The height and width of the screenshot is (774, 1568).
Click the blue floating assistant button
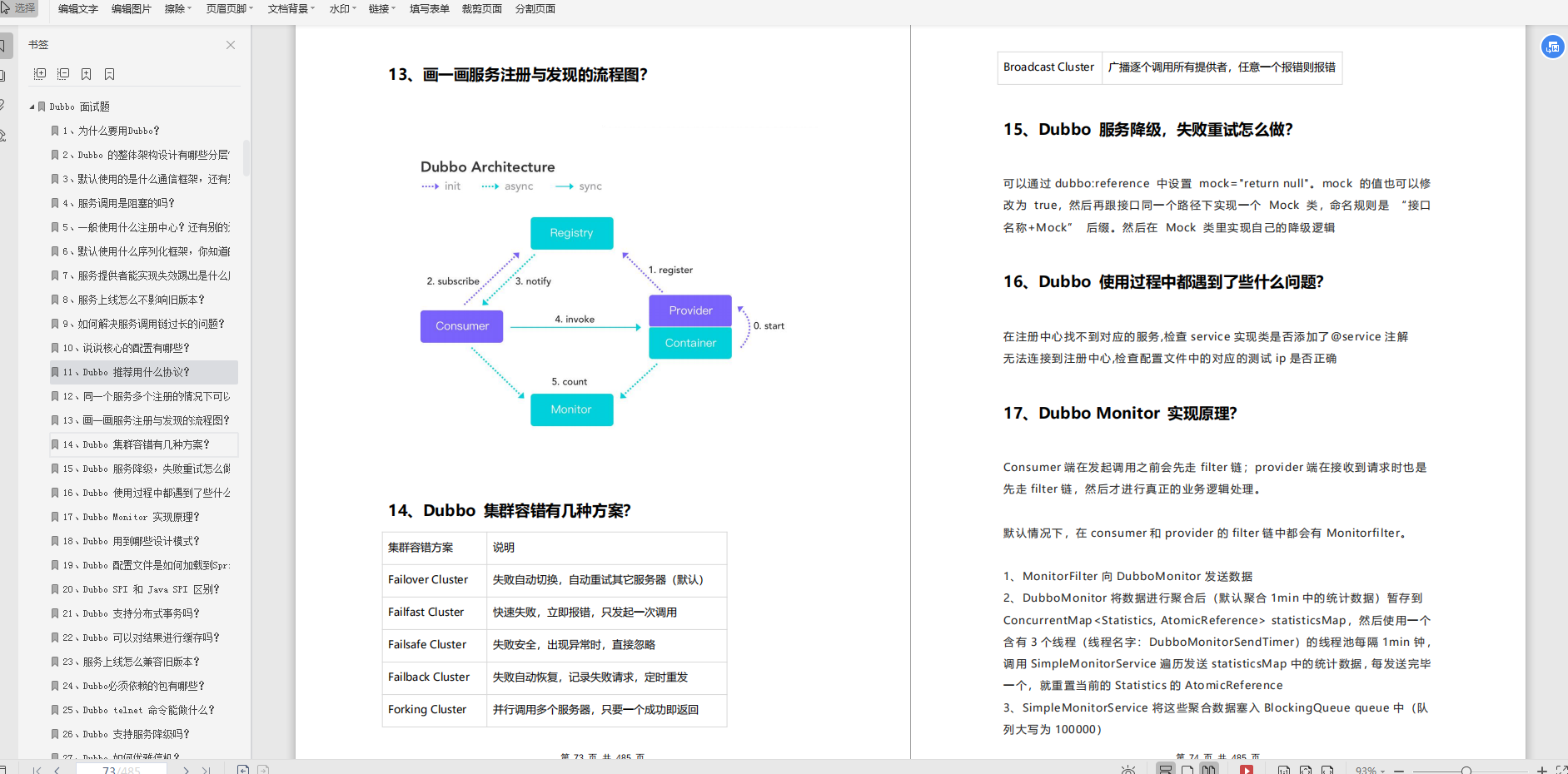click(x=1552, y=47)
